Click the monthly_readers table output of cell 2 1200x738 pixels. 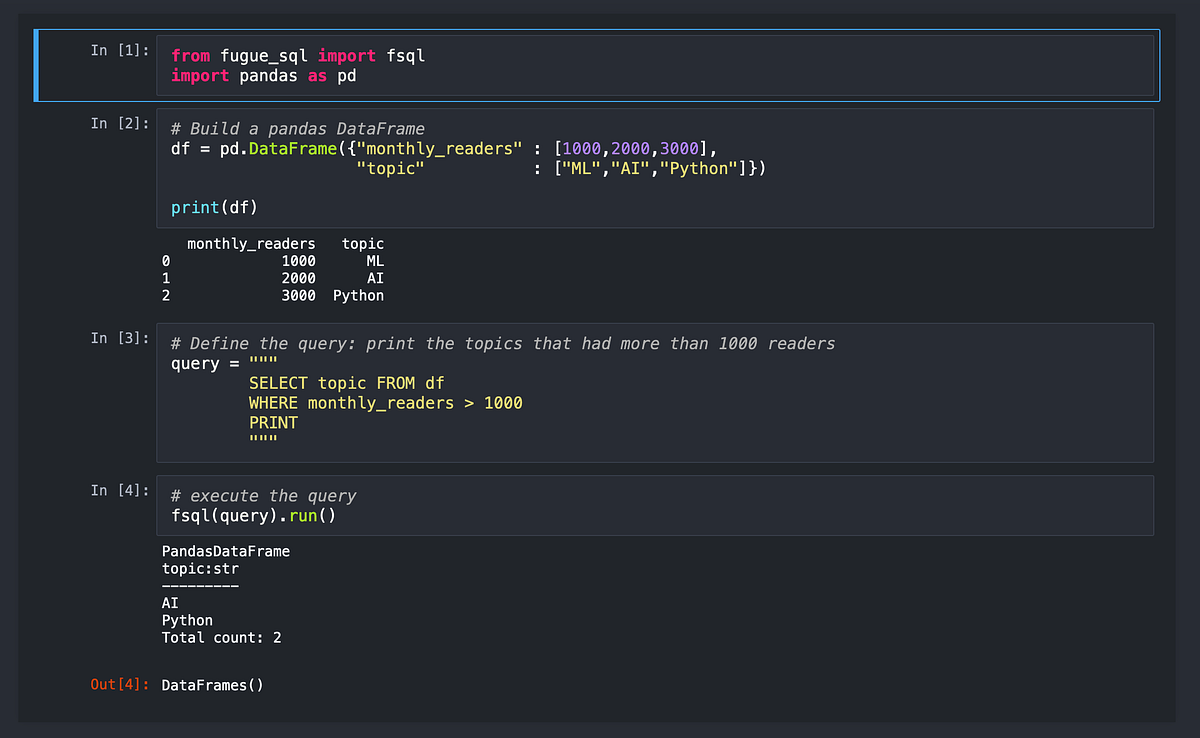tap(273, 270)
